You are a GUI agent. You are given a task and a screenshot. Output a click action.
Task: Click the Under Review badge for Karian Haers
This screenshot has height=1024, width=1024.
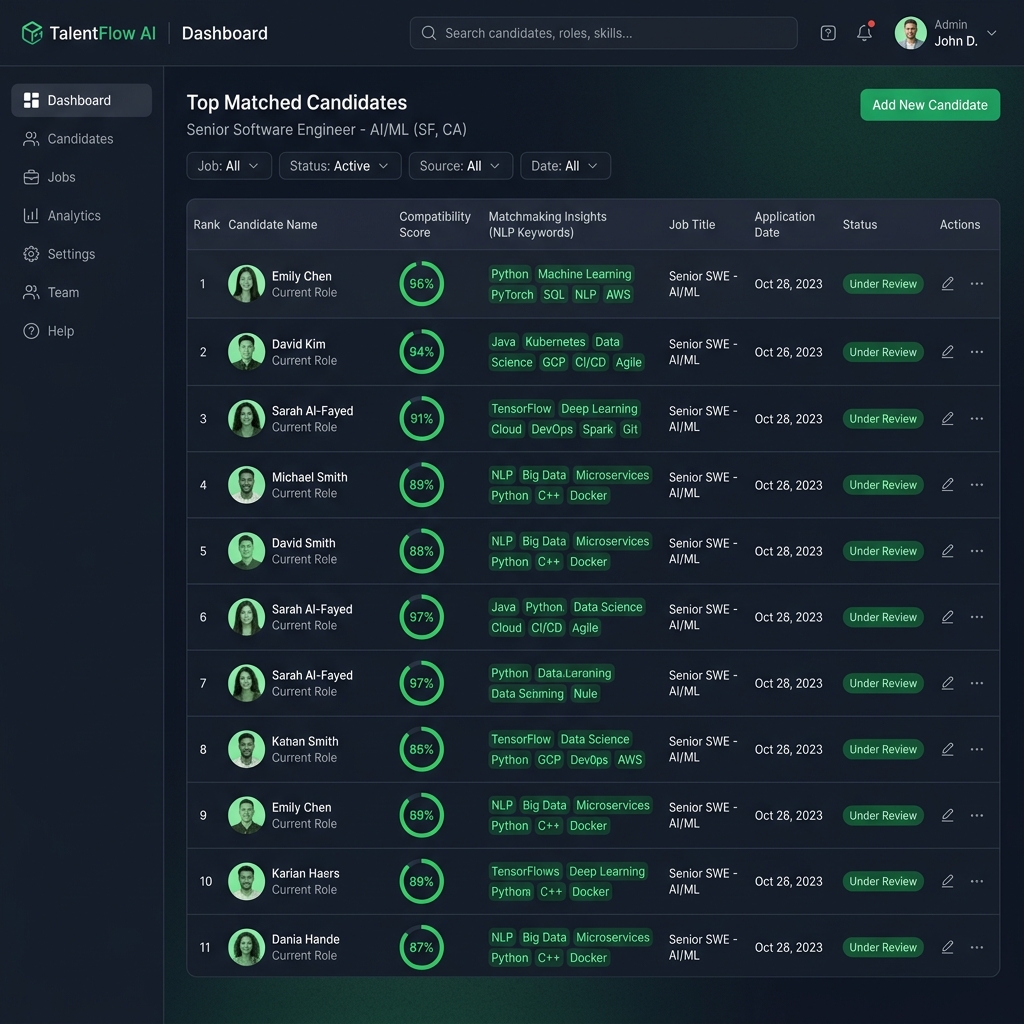click(x=883, y=881)
